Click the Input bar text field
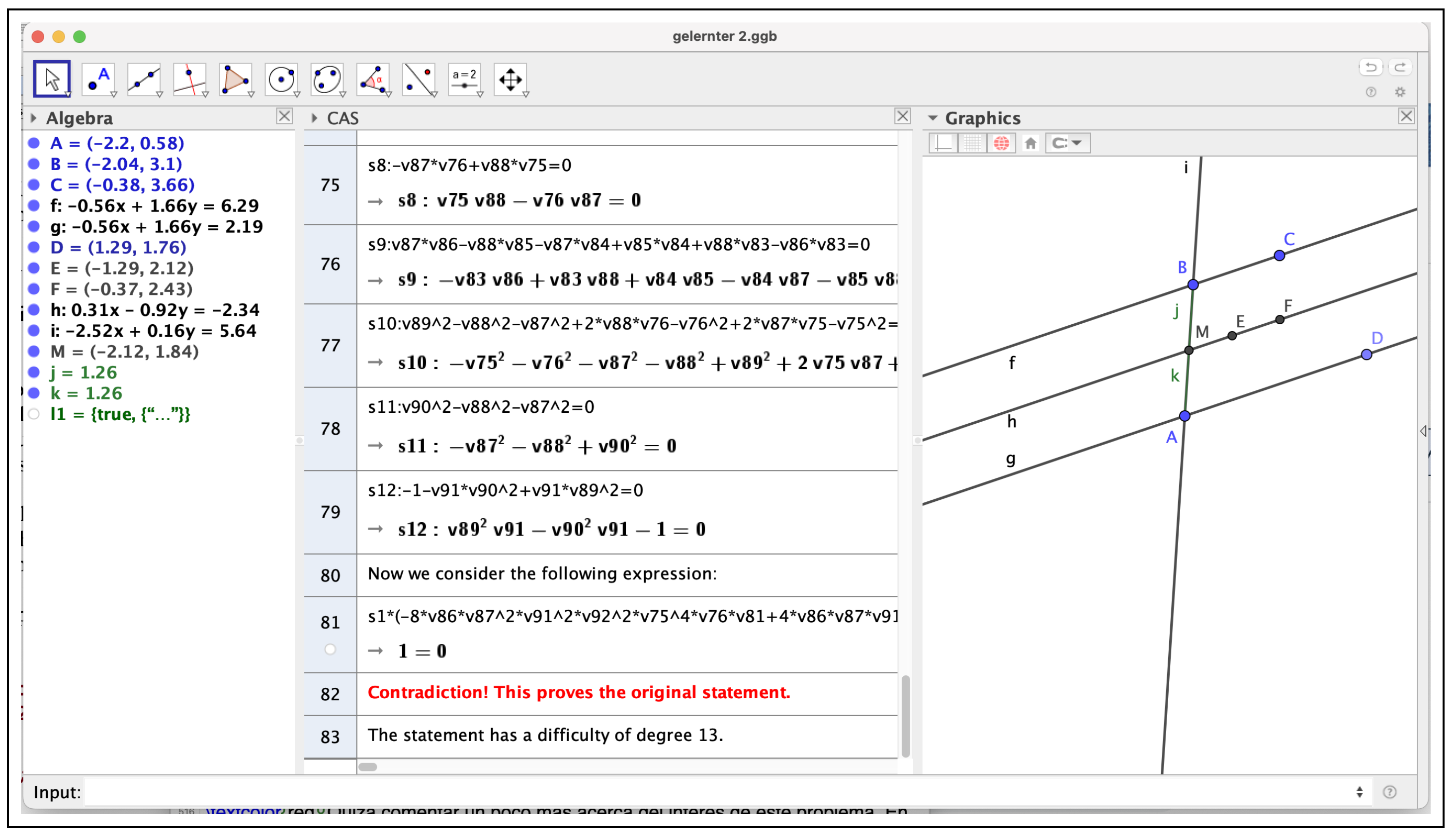The height and width of the screenshot is (840, 1456). pyautogui.click(x=715, y=792)
